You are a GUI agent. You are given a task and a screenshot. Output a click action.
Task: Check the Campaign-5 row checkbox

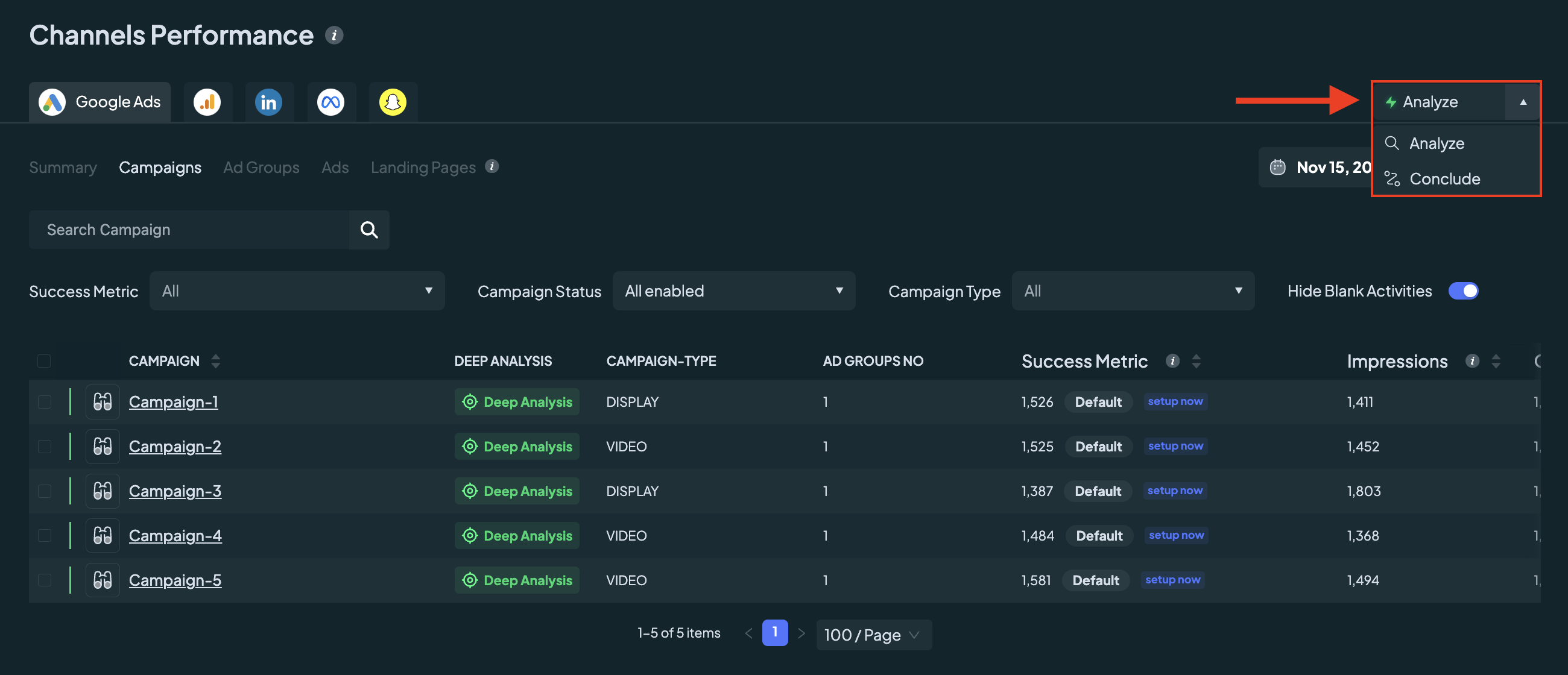click(x=44, y=580)
